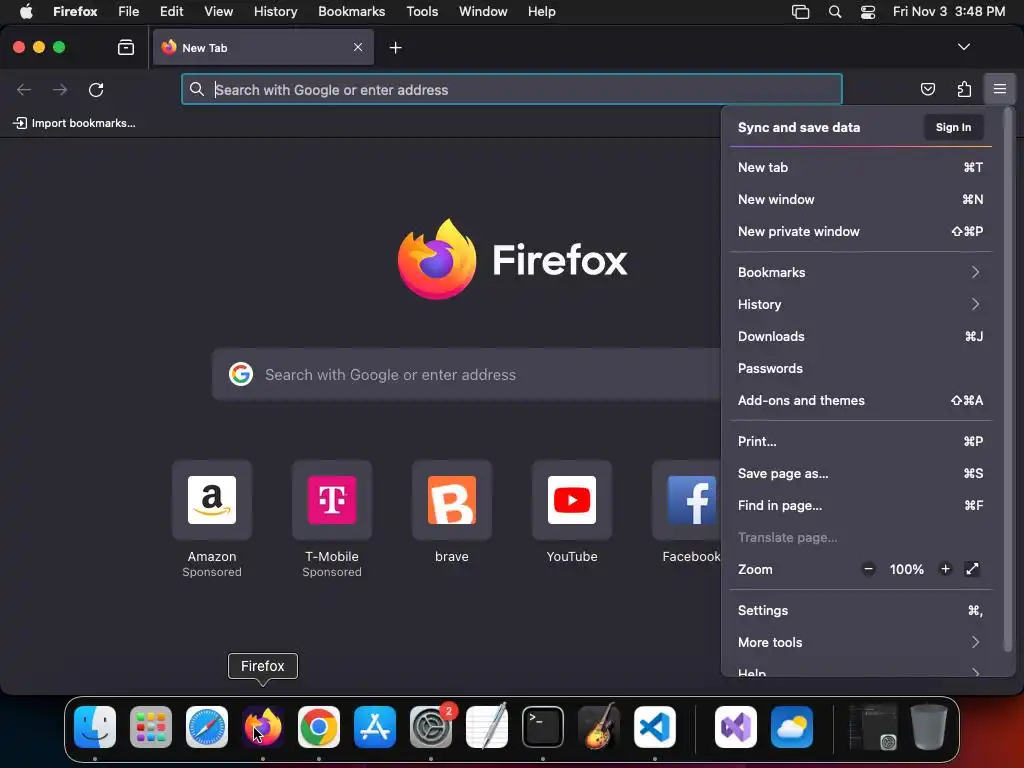Open the Firefox View icon
The width and height of the screenshot is (1024, 768).
126,48
